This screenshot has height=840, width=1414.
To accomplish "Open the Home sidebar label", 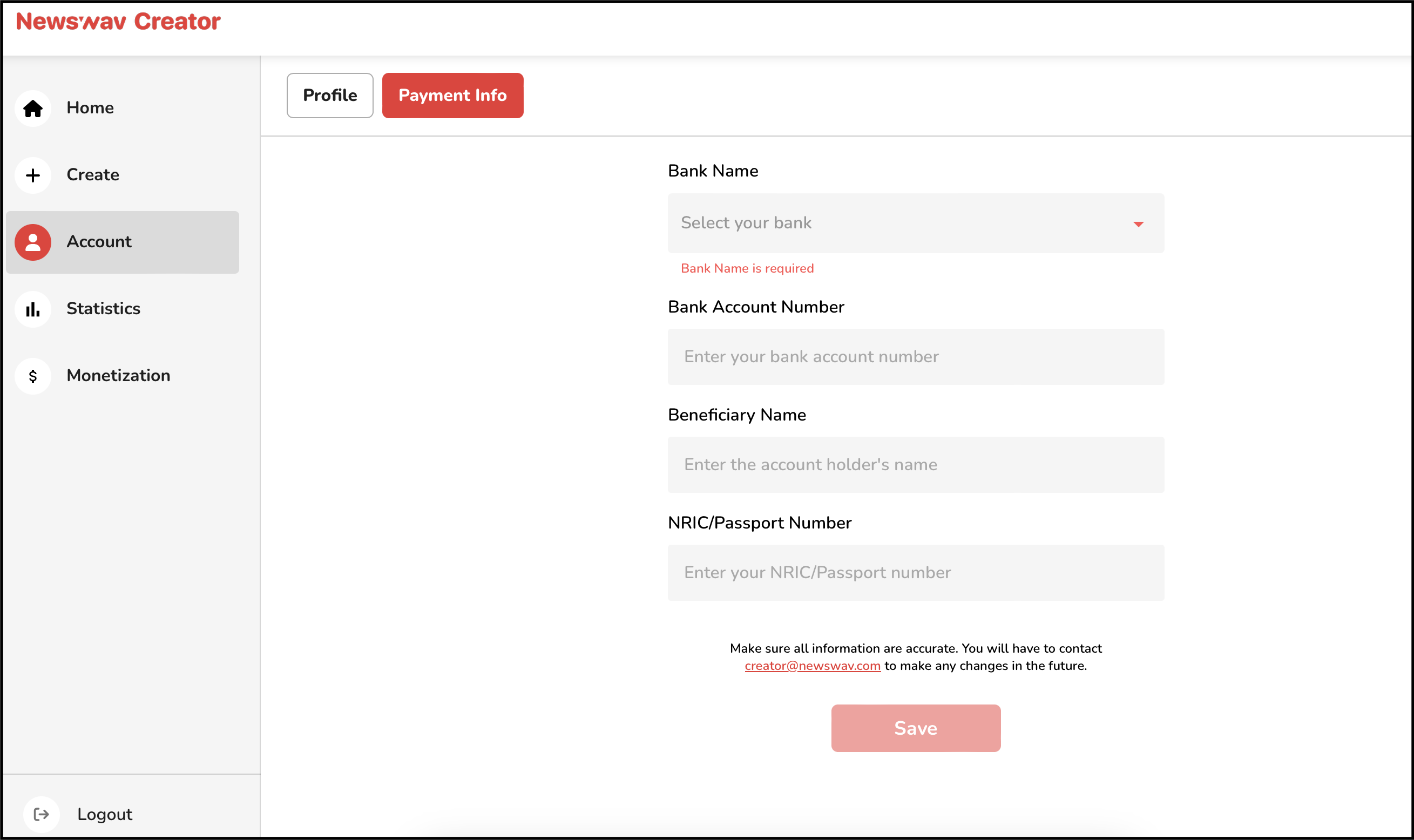I will (x=90, y=107).
